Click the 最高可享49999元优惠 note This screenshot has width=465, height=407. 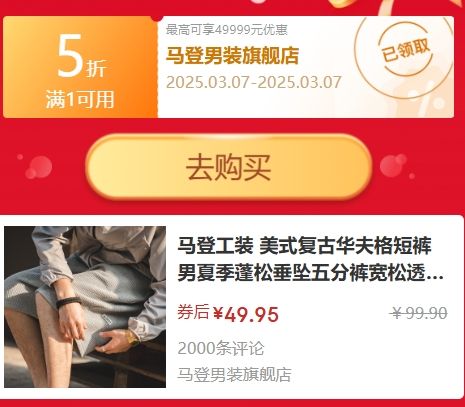coord(227,30)
